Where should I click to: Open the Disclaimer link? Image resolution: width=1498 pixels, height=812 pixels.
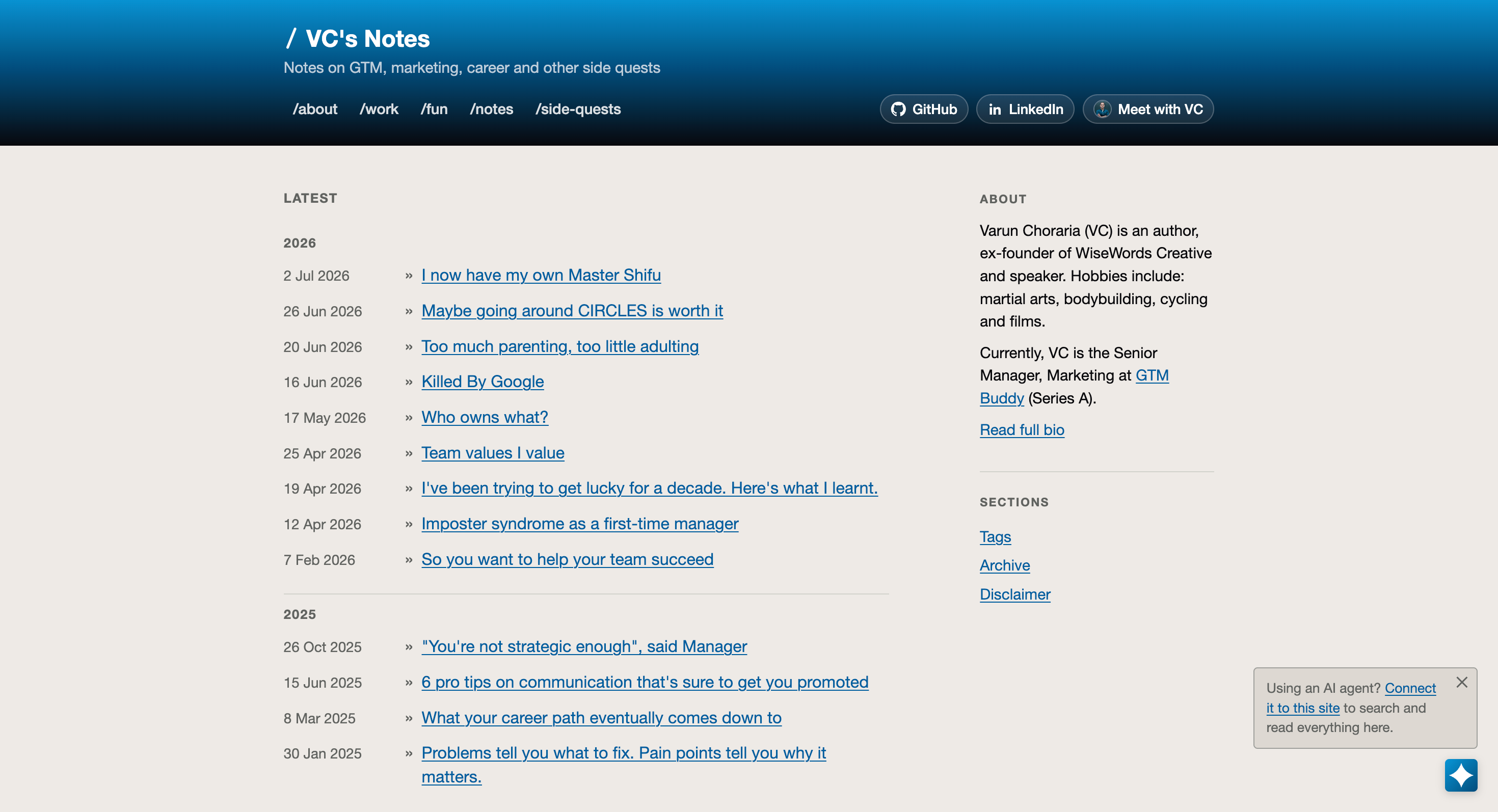pyautogui.click(x=1015, y=594)
